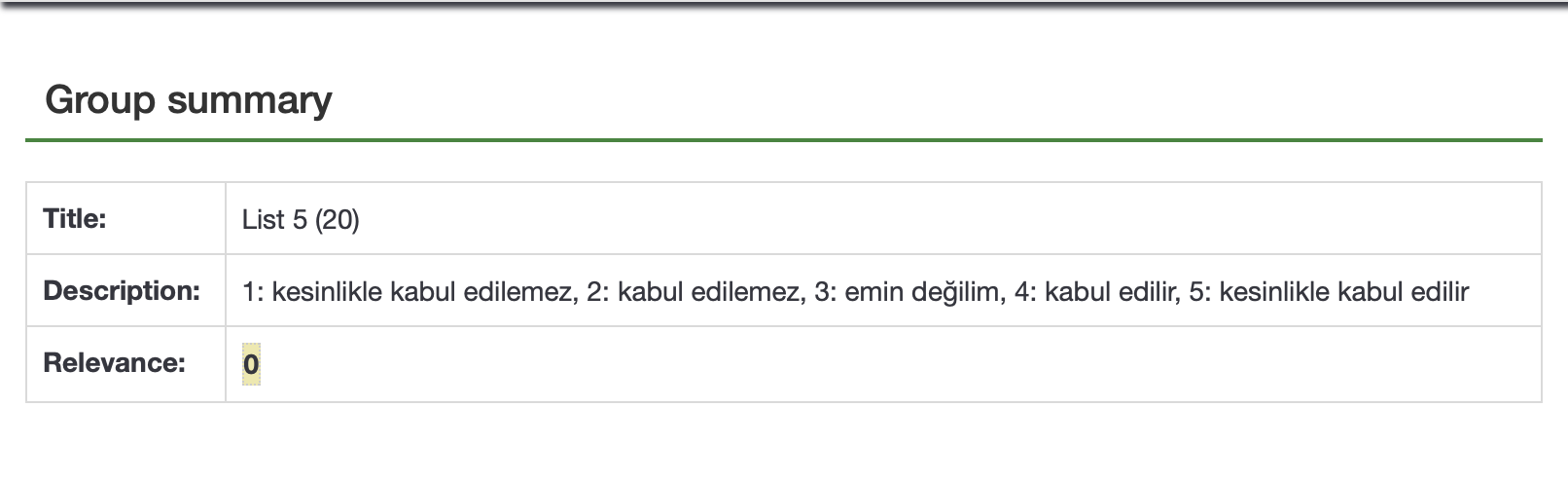Click the '3: emin değilim' text
1568x481 pixels.
coord(909,292)
